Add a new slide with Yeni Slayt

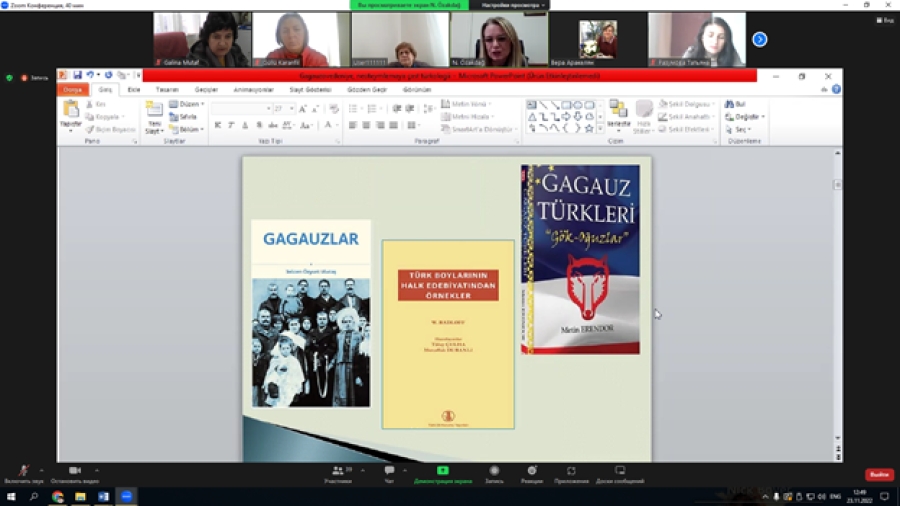tap(153, 112)
